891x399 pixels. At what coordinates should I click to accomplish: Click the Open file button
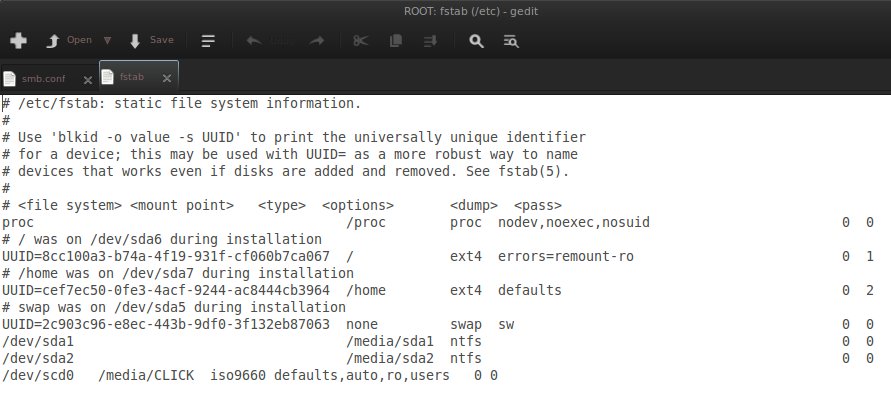click(69, 40)
